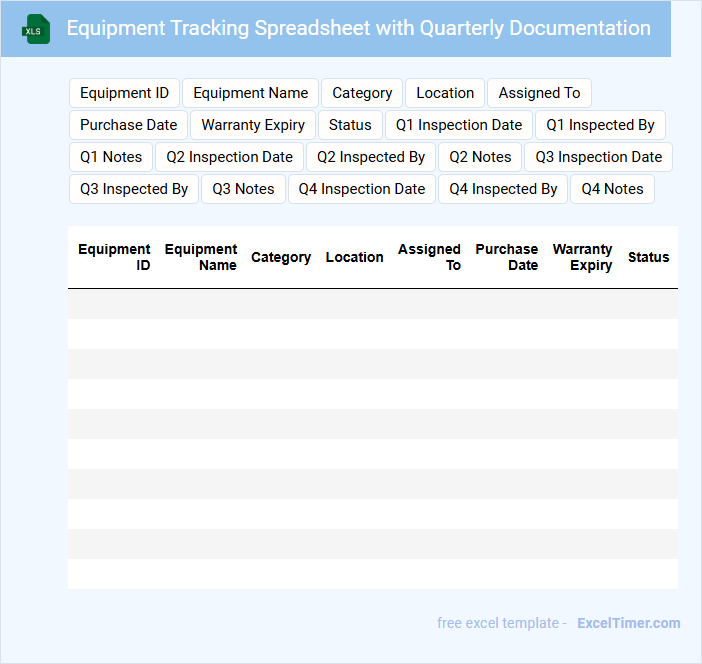Click the Status tag
The width and height of the screenshot is (702, 664).
point(350,125)
